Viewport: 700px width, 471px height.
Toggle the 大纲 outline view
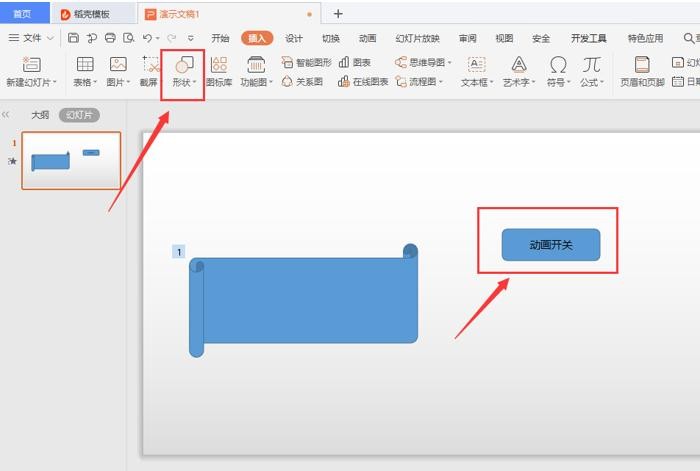(40, 115)
